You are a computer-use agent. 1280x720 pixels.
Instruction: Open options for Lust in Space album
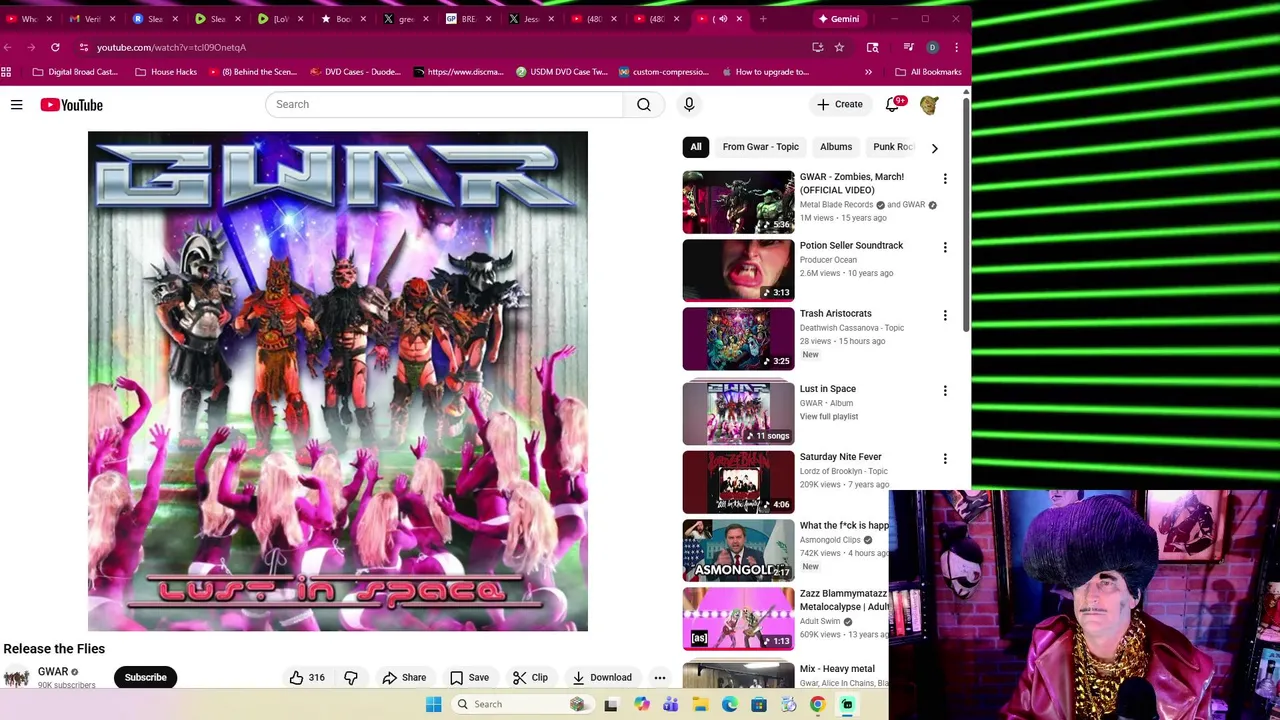945,390
